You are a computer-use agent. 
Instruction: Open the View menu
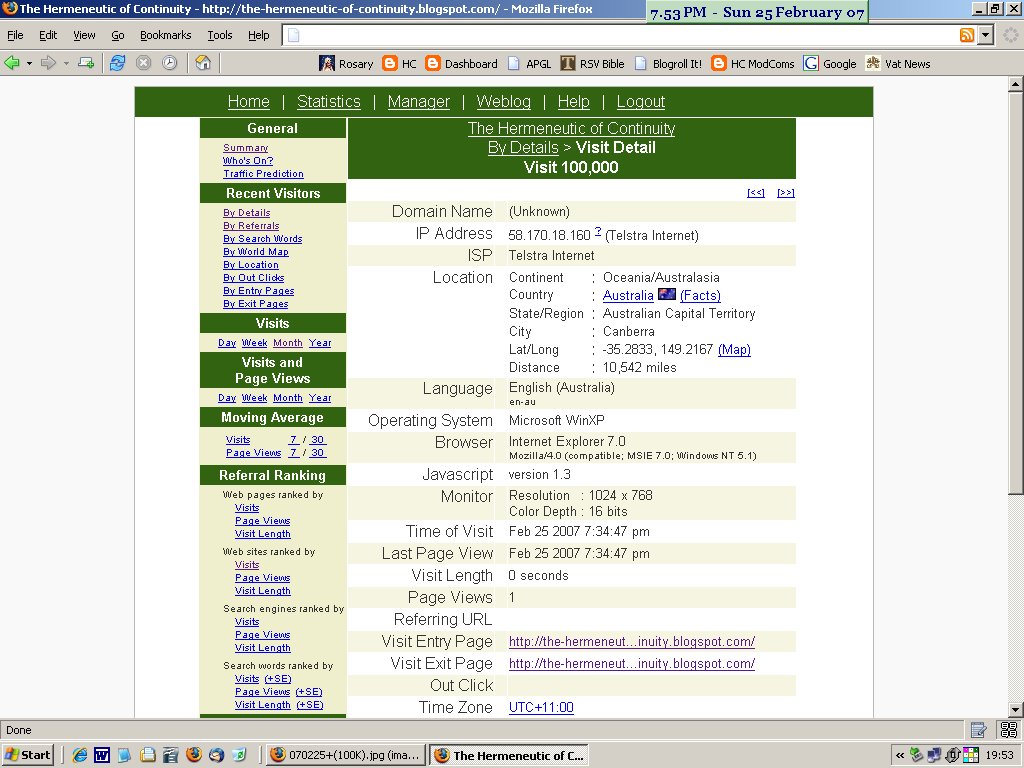coord(84,35)
